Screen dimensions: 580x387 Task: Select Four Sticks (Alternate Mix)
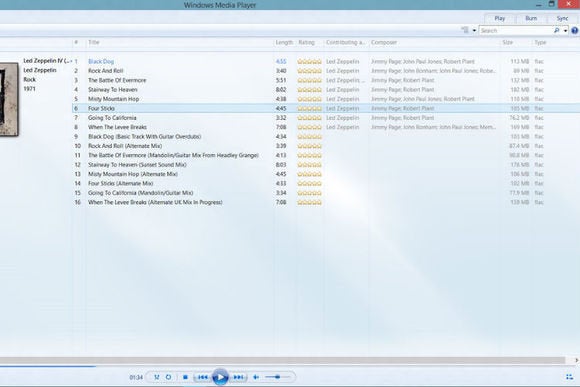[x=120, y=184]
